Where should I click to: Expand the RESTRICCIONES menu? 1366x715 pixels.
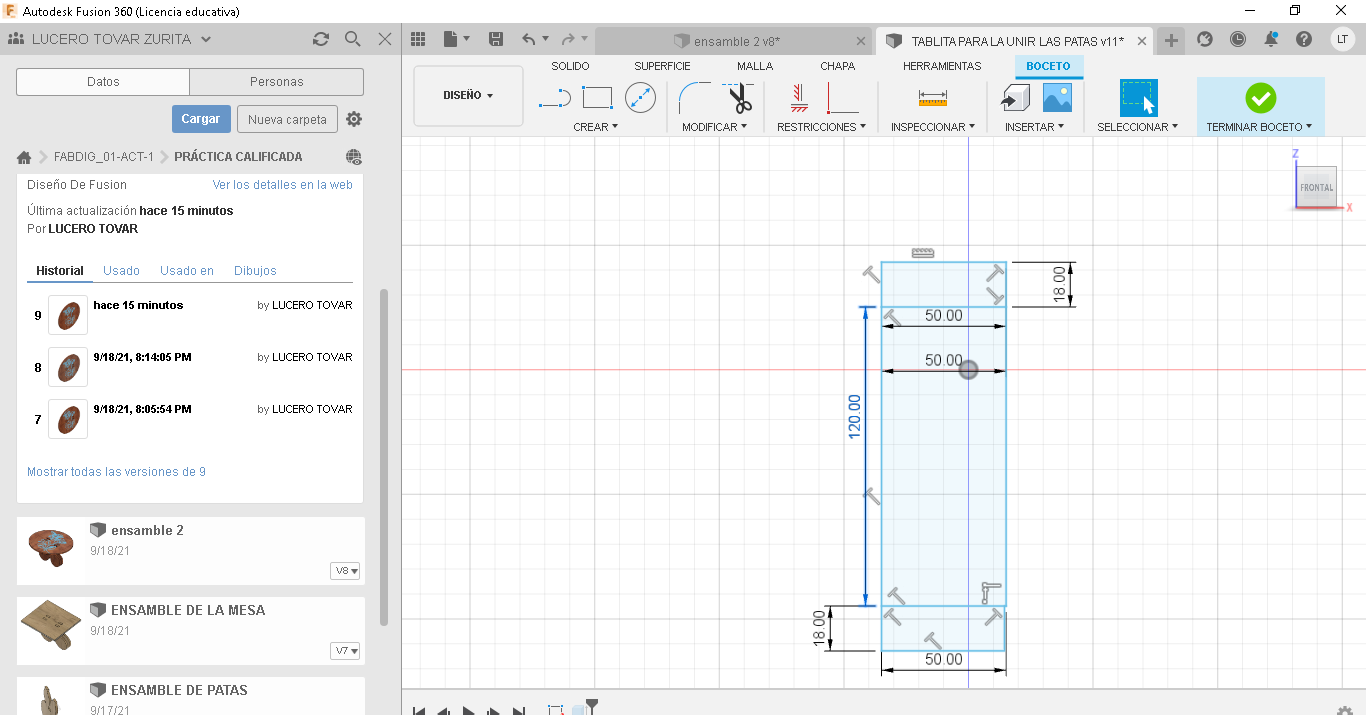(x=821, y=127)
